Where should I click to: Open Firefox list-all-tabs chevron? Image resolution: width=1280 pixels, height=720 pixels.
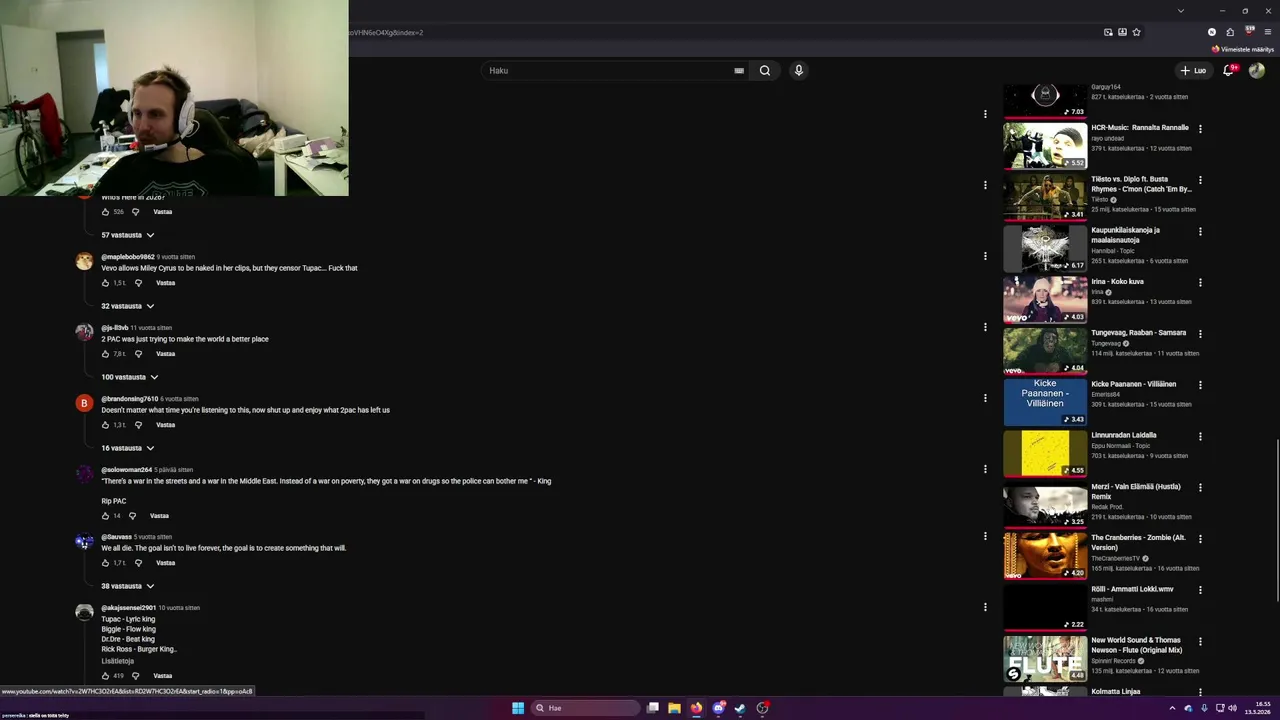click(x=1181, y=11)
